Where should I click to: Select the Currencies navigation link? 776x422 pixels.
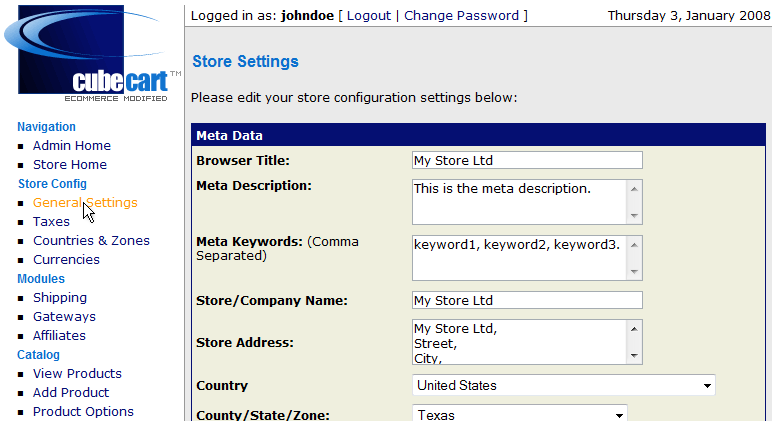(x=66, y=260)
